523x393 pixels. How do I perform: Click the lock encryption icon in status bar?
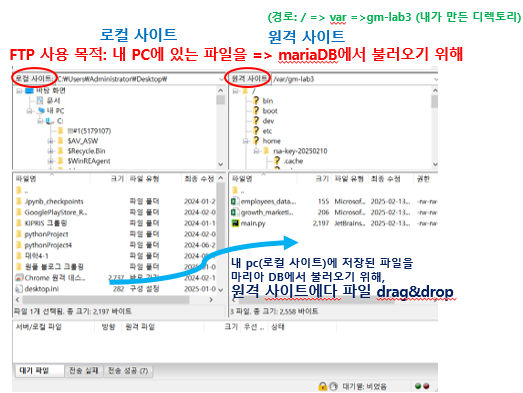pyautogui.click(x=322, y=386)
